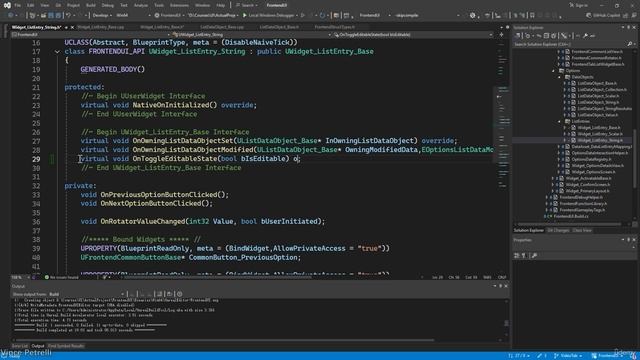Click the Search box in title bar
This screenshot has width=640, height=360.
(247, 5)
